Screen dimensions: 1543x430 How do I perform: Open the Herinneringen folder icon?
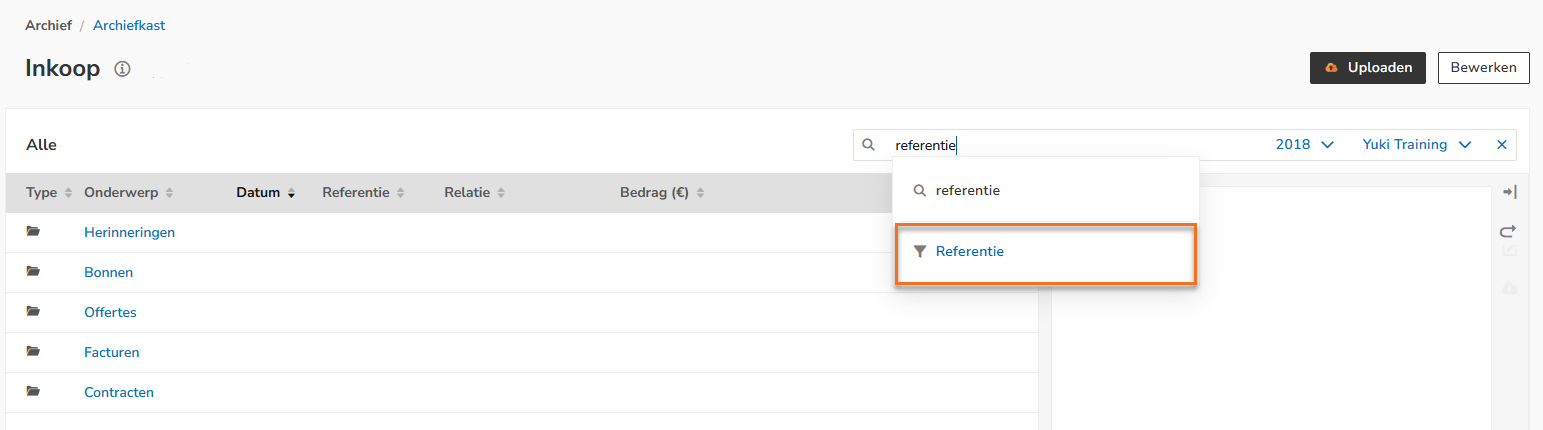pyautogui.click(x=34, y=232)
